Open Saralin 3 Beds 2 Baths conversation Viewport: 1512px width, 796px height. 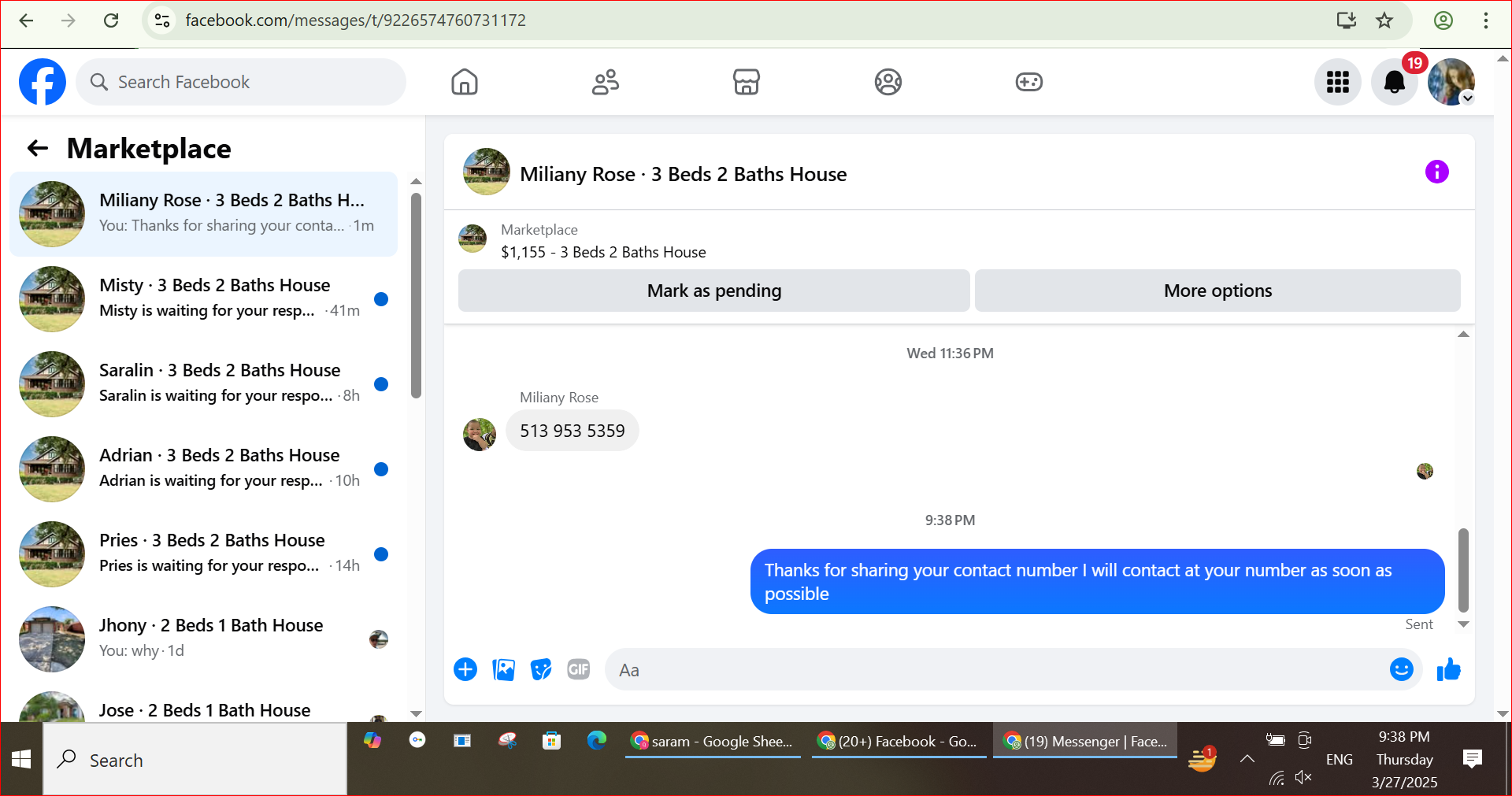tap(203, 384)
